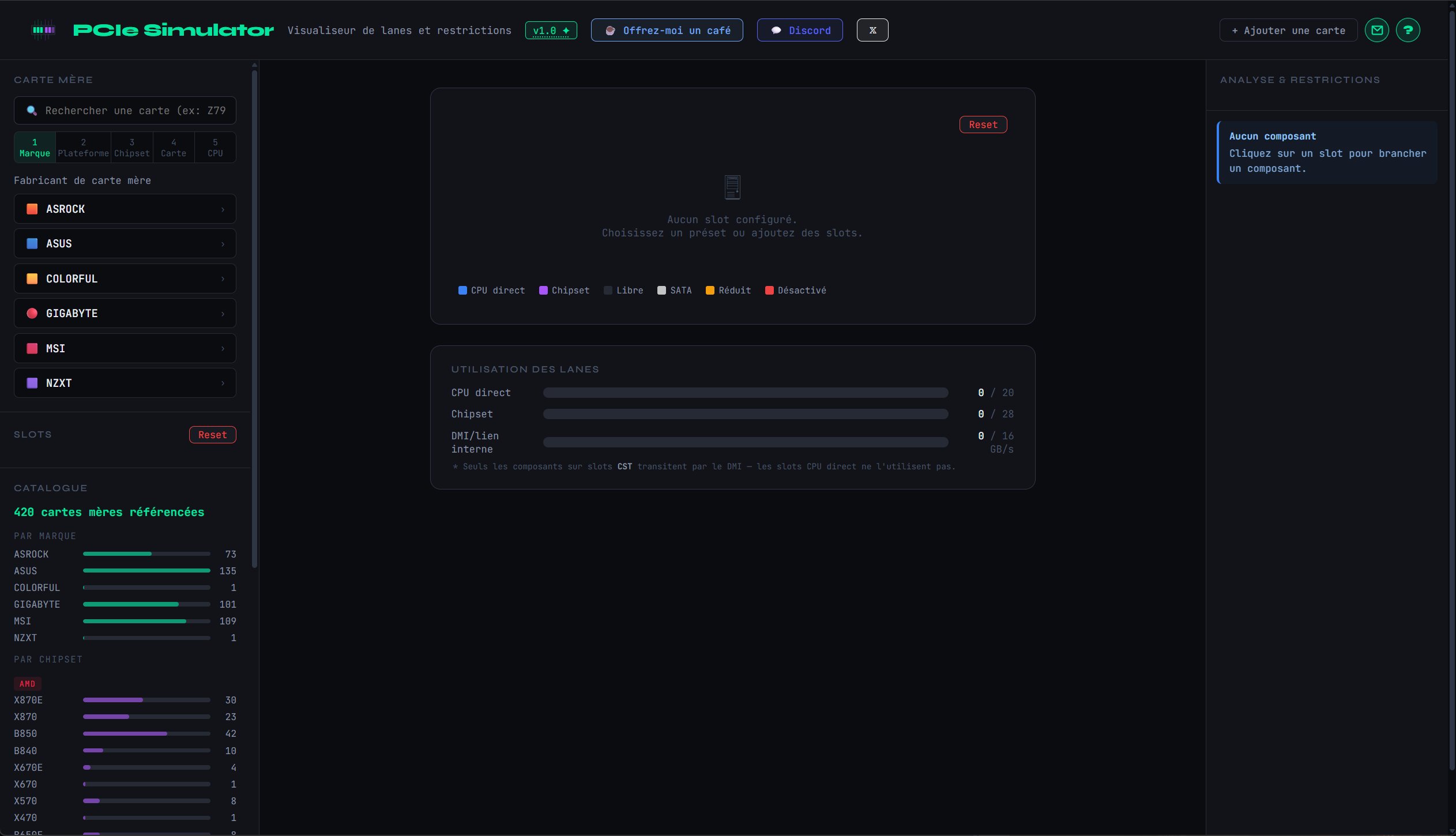The width and height of the screenshot is (1456, 836).
Task: Click the empty-slot computer icon
Action: pyautogui.click(x=732, y=187)
